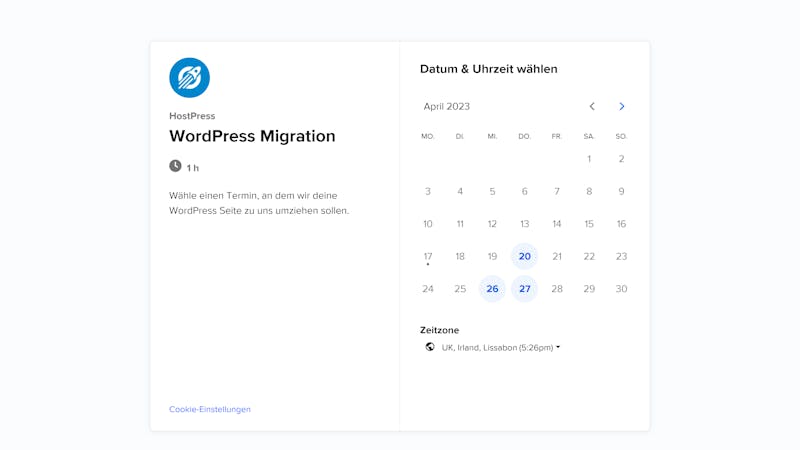The height and width of the screenshot is (450, 800).
Task: Click the SA. weekday header
Action: (589, 136)
